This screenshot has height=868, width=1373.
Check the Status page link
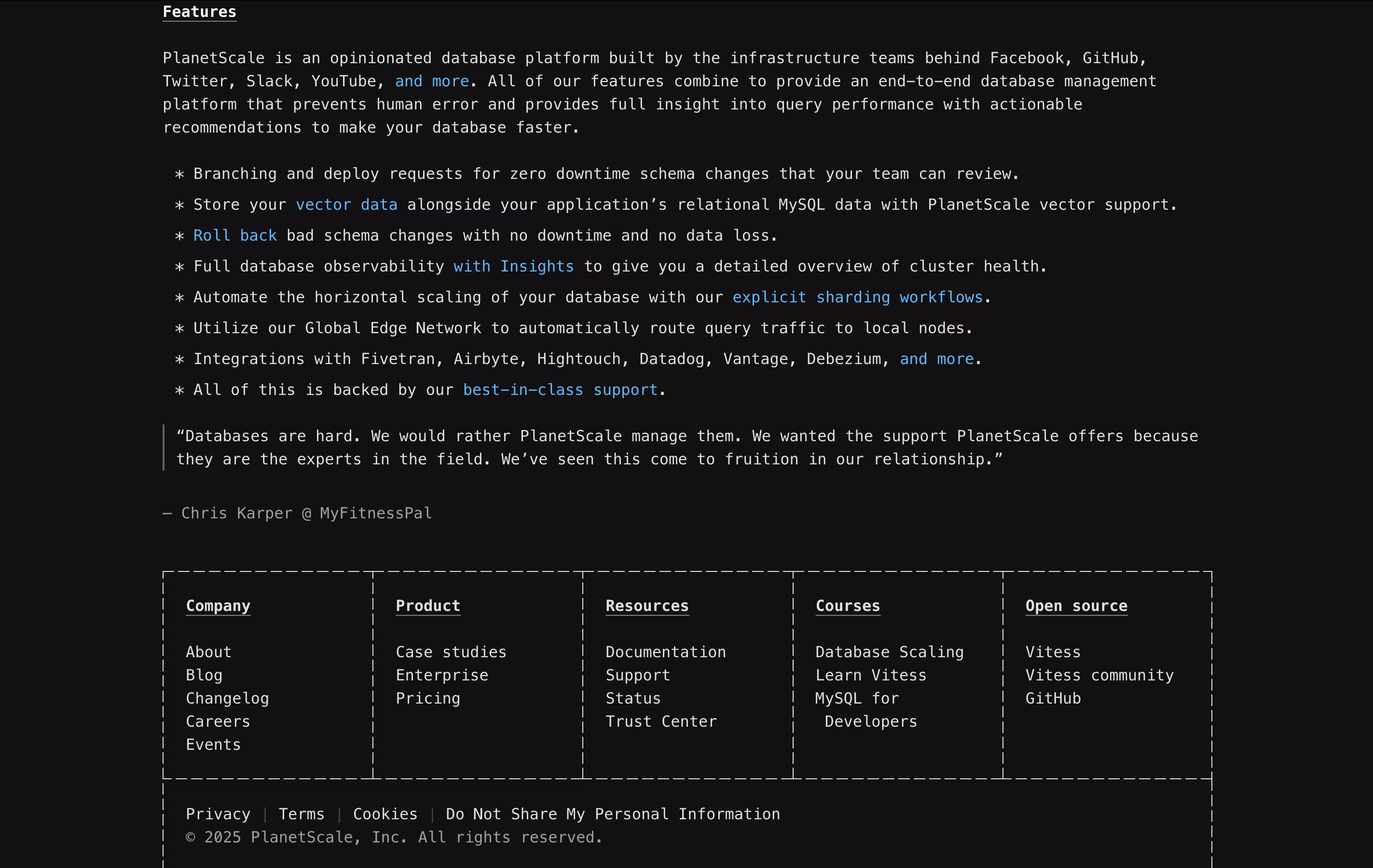coord(633,698)
